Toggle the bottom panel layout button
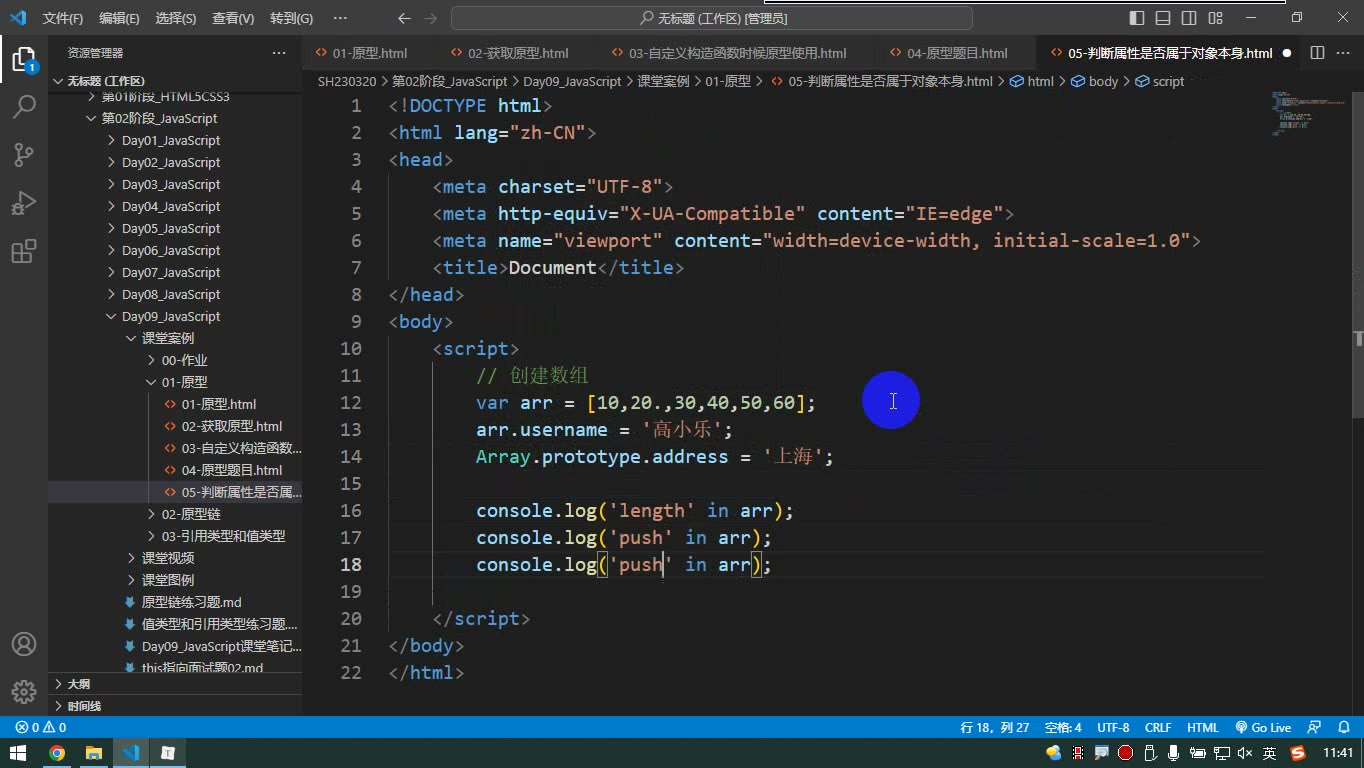This screenshot has width=1364, height=768. 1163,18
